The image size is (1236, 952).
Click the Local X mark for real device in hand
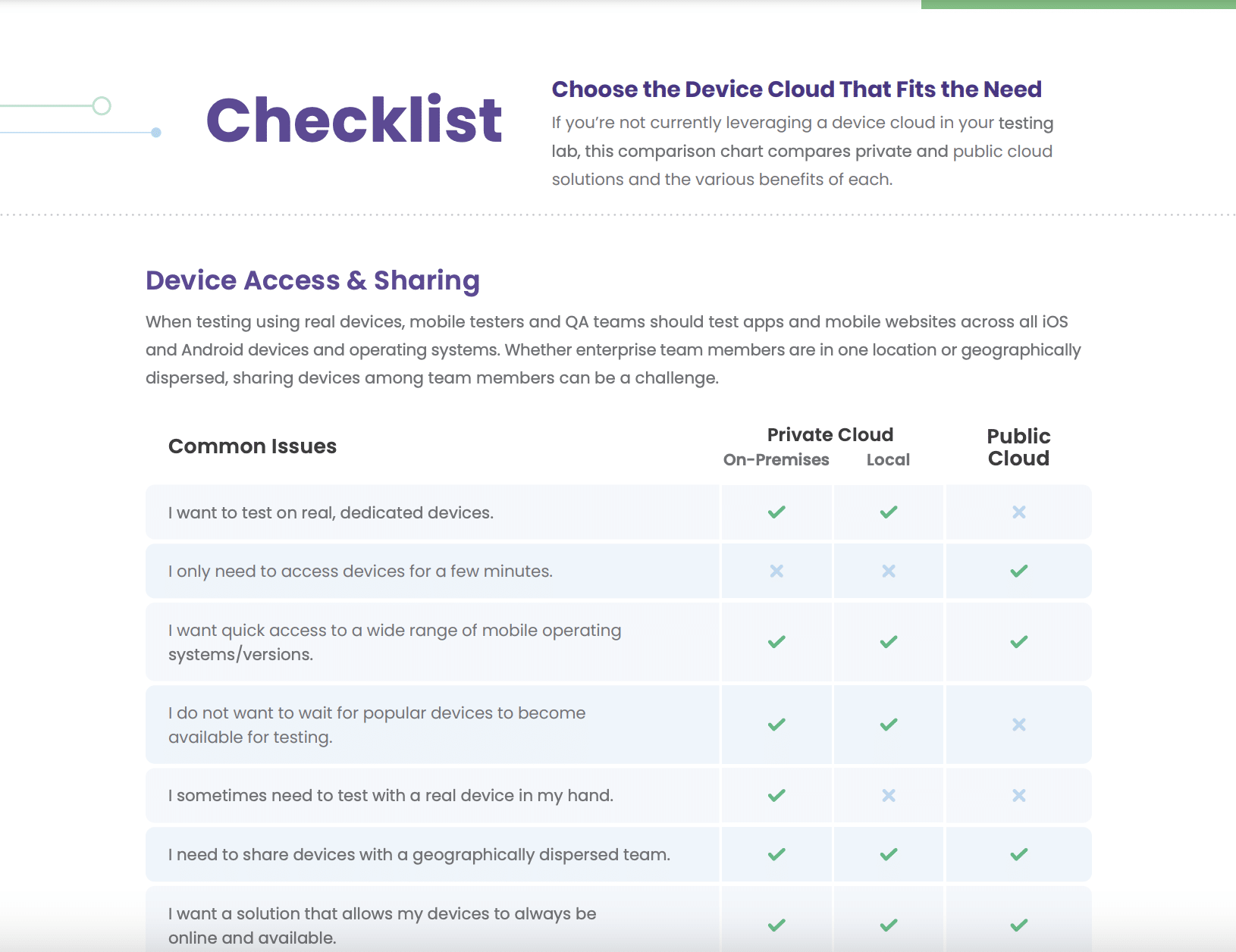(x=889, y=795)
